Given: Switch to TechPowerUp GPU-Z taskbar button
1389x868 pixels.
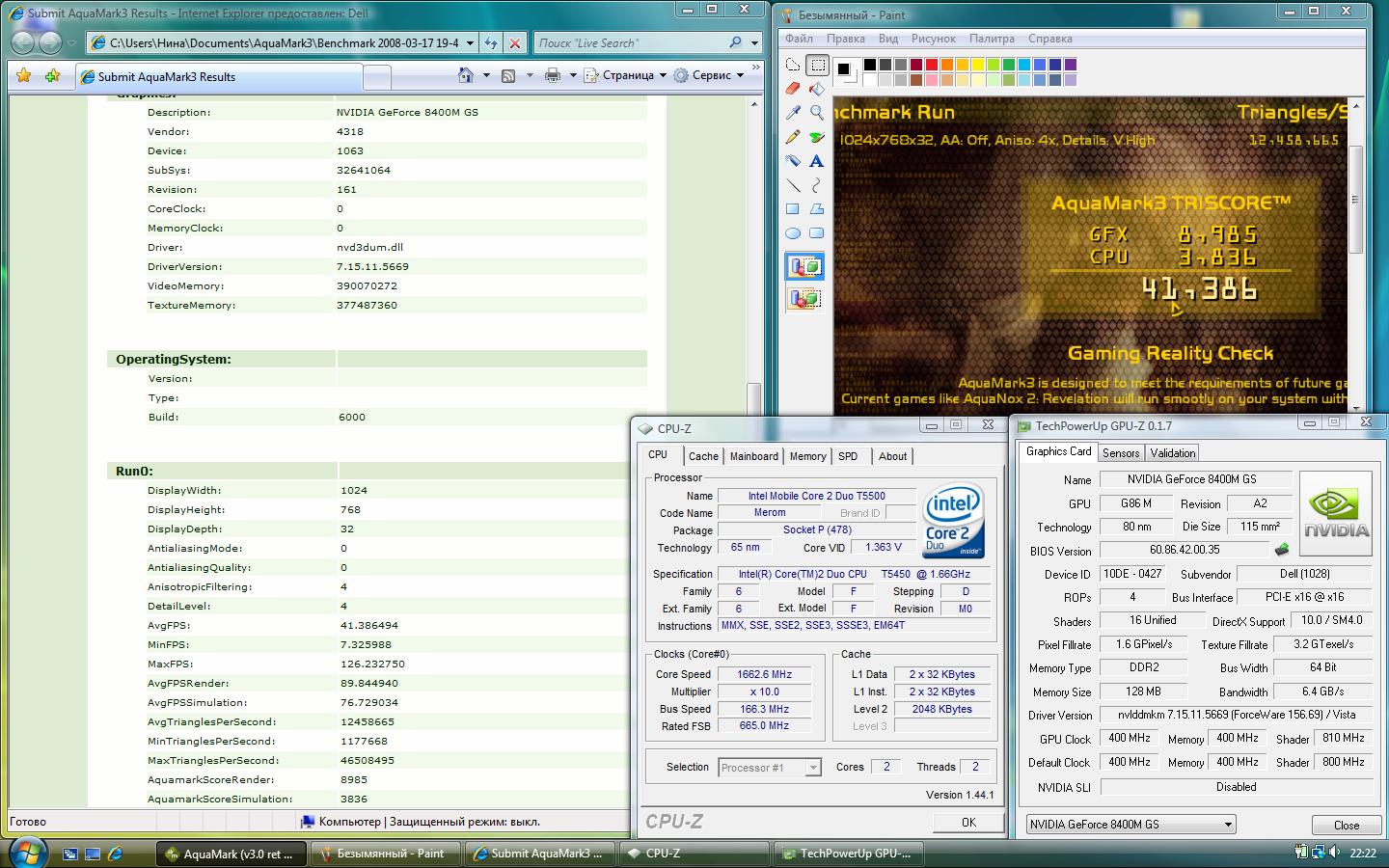Looking at the screenshot, I should click(848, 854).
